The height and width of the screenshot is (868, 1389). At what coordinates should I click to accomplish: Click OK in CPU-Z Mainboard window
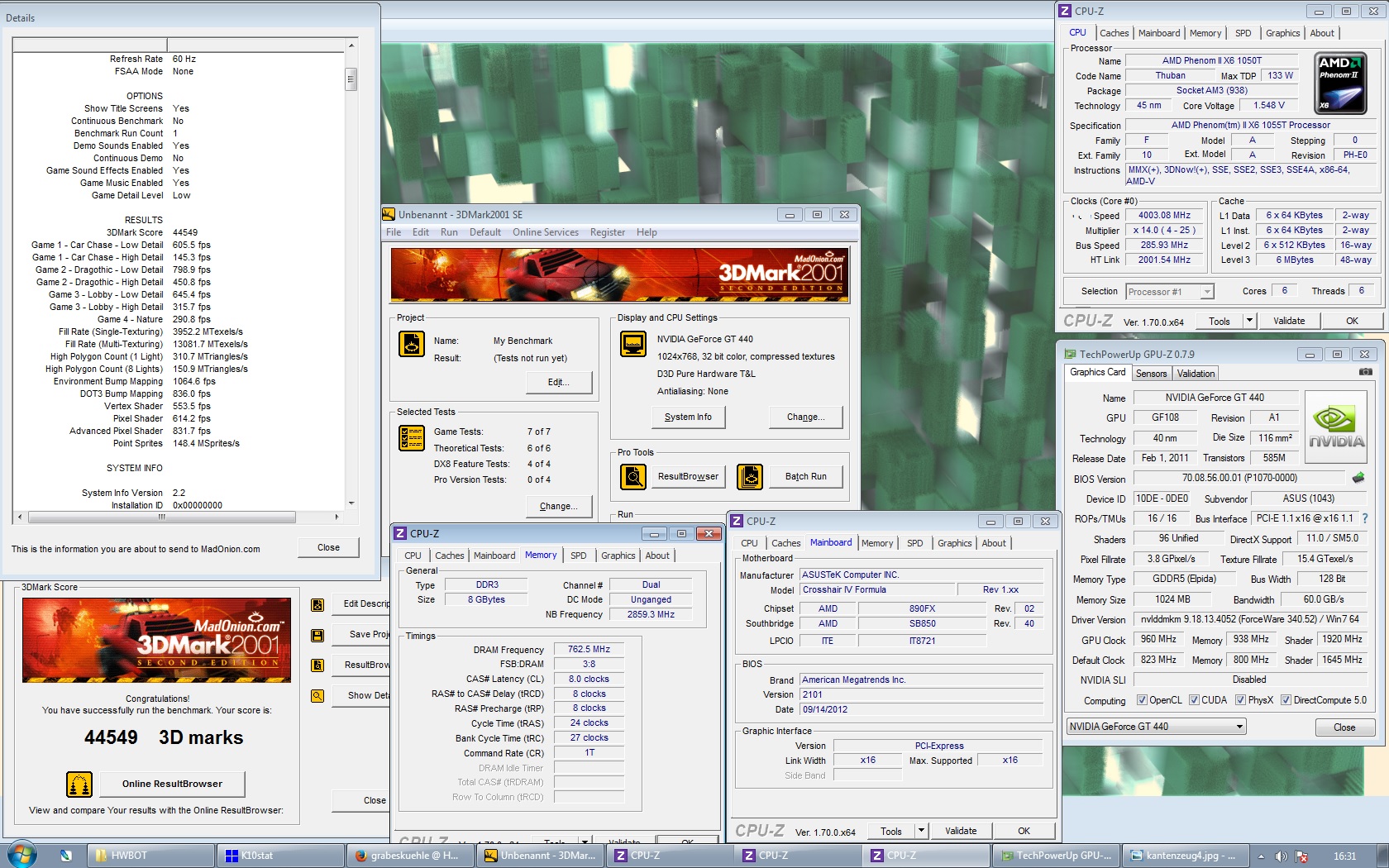click(x=1024, y=831)
